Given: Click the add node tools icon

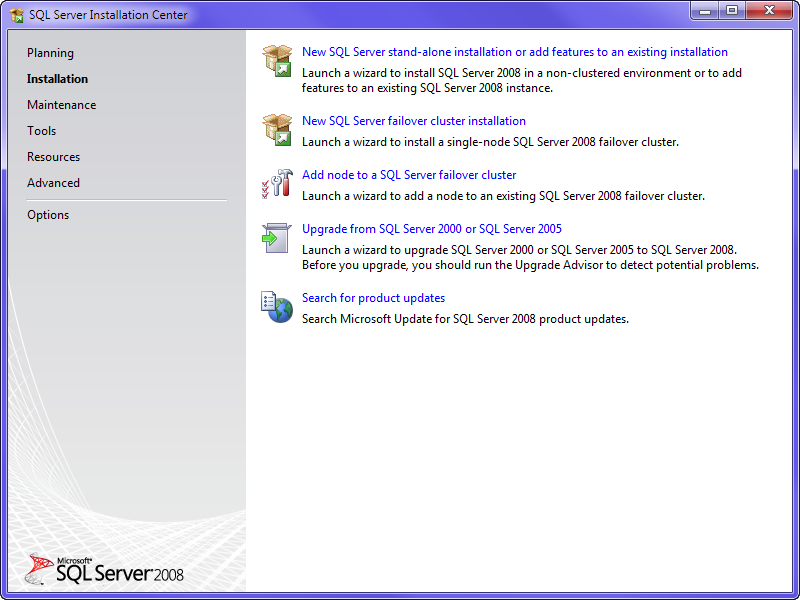Looking at the screenshot, I should tap(277, 183).
